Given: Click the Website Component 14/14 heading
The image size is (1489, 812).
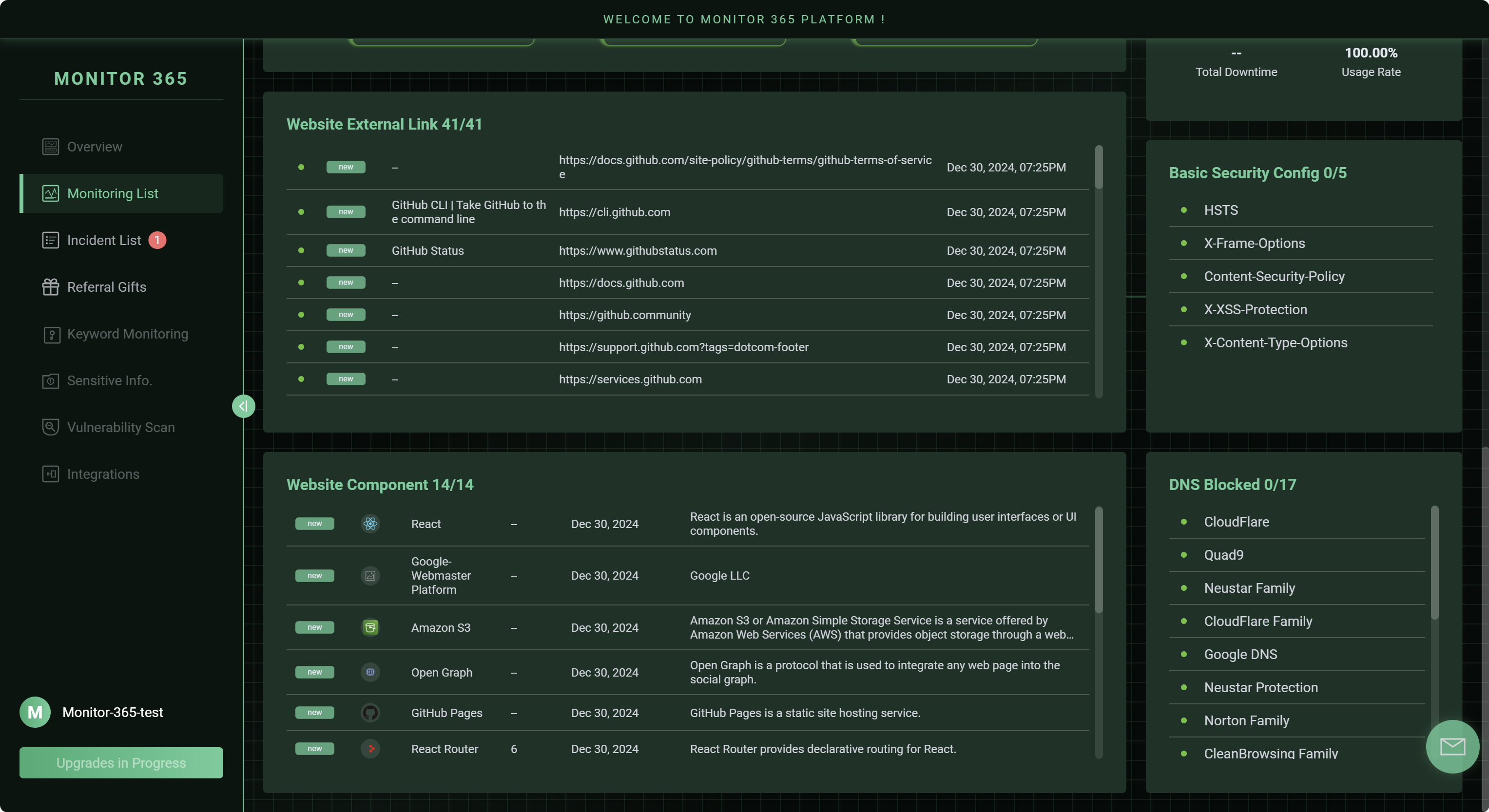Looking at the screenshot, I should coord(380,485).
